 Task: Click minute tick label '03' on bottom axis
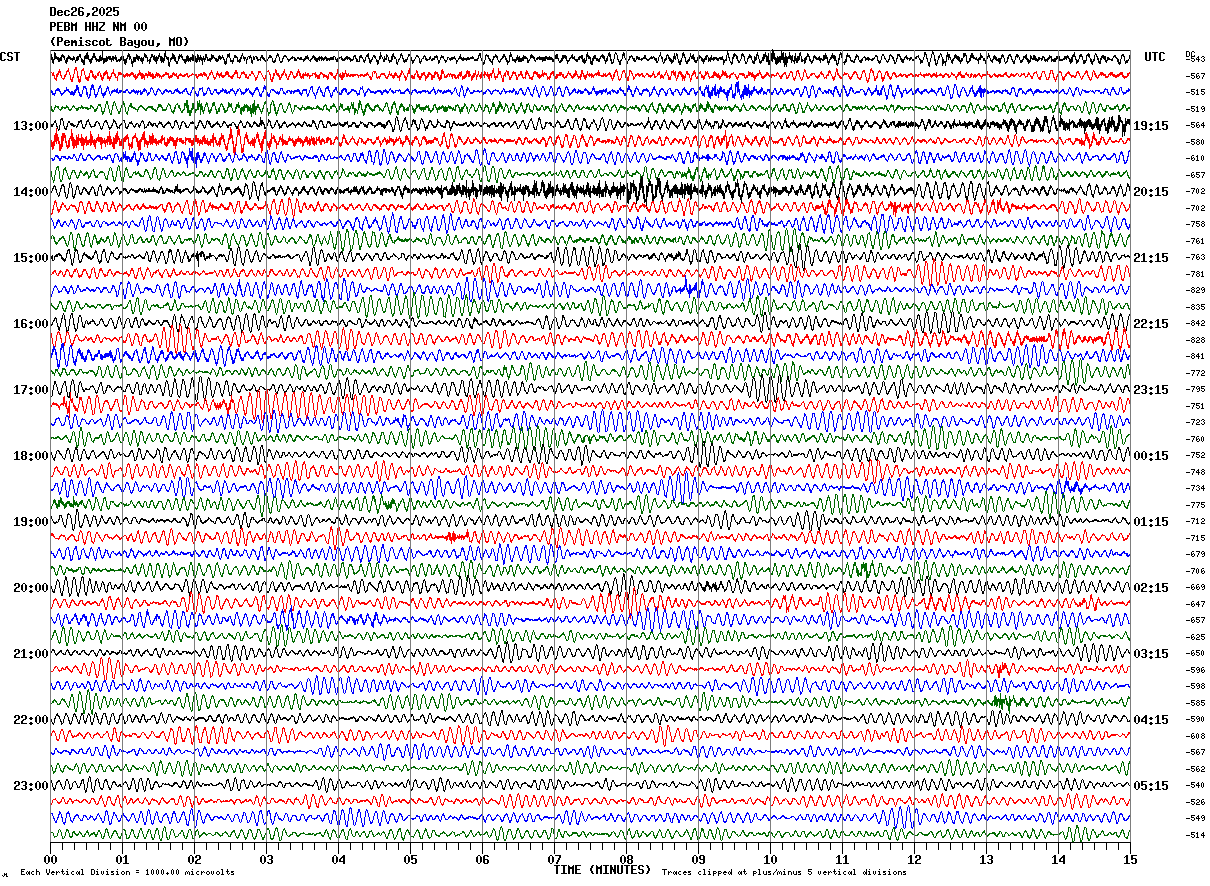coord(266,859)
